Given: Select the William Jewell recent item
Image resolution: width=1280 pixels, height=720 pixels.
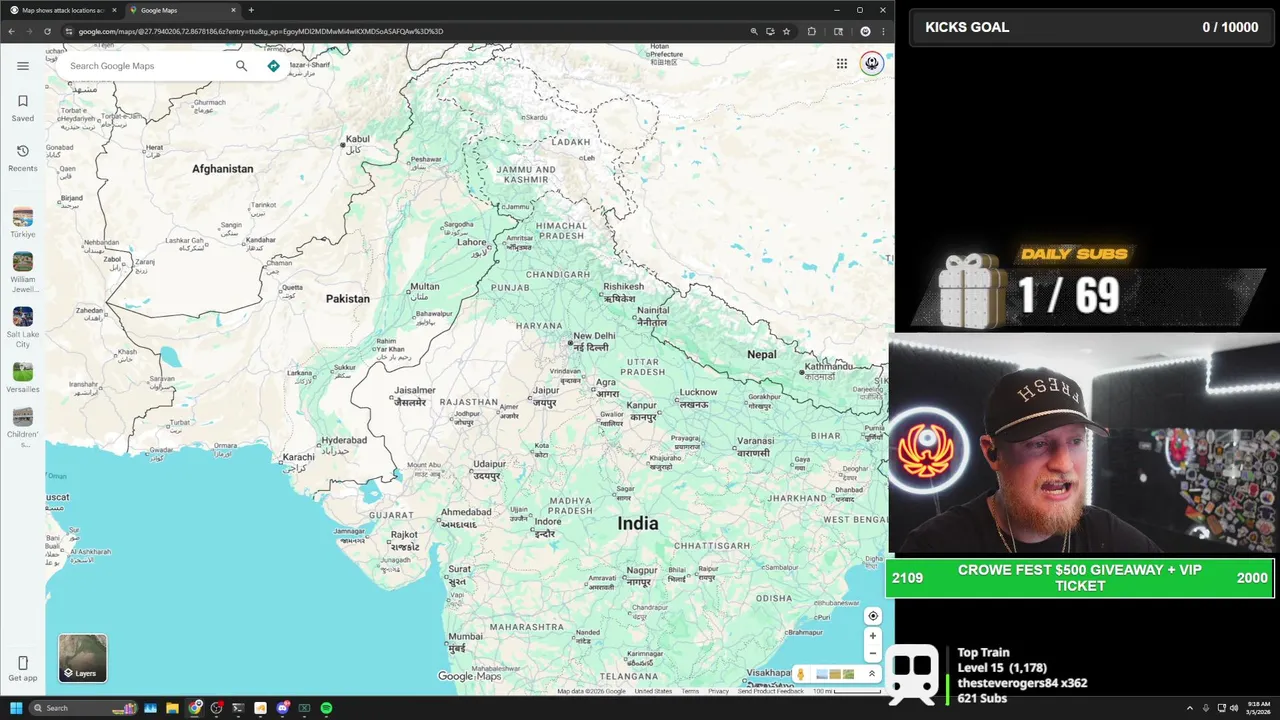Looking at the screenshot, I should tap(23, 270).
